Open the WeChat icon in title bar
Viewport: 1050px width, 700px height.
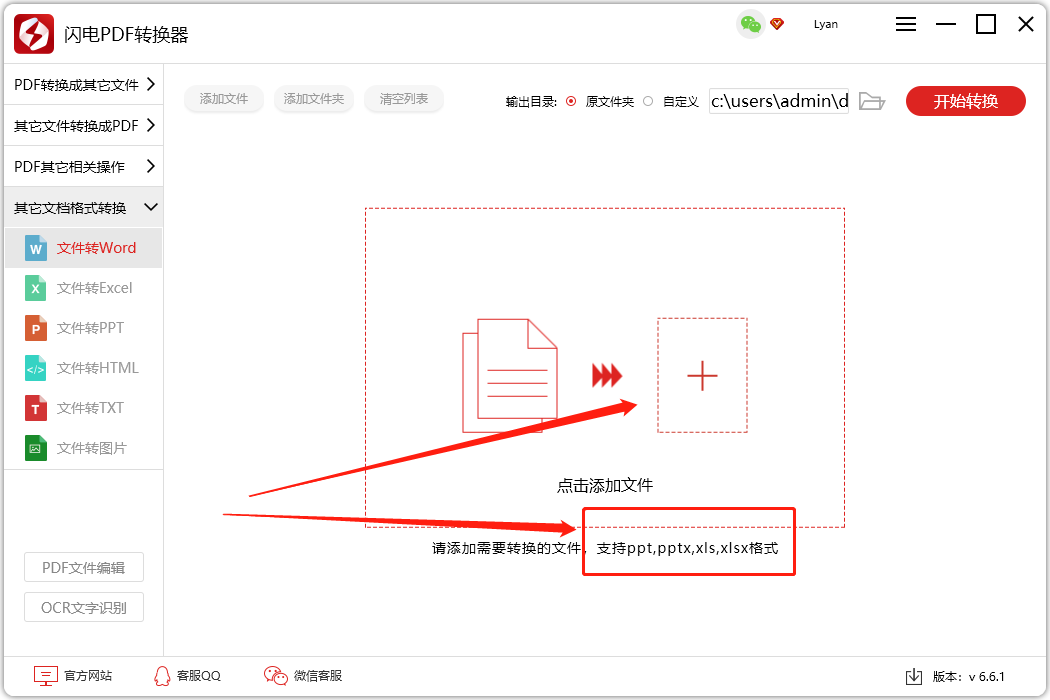point(750,24)
